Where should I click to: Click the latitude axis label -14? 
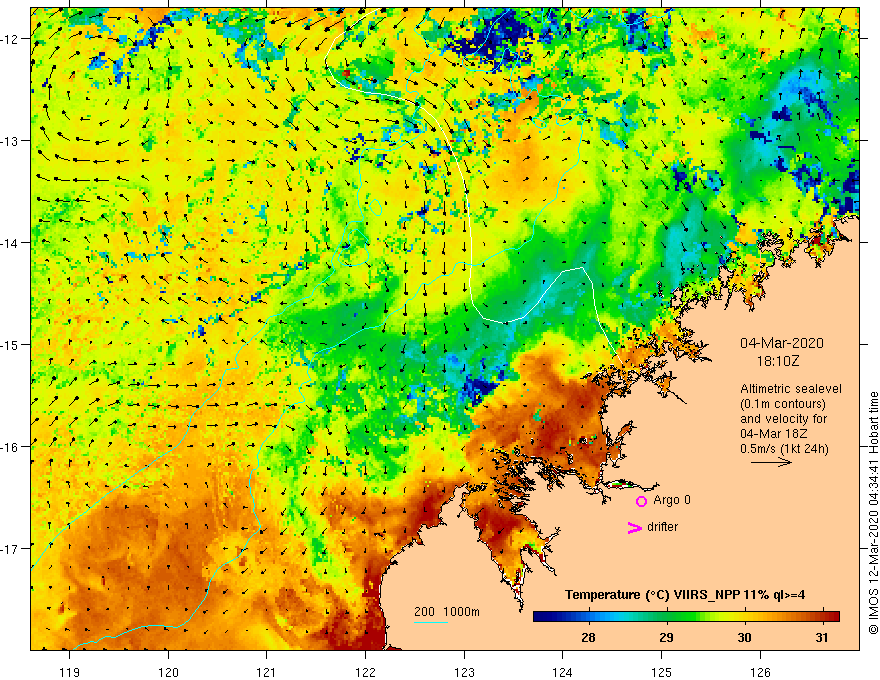click(9, 243)
